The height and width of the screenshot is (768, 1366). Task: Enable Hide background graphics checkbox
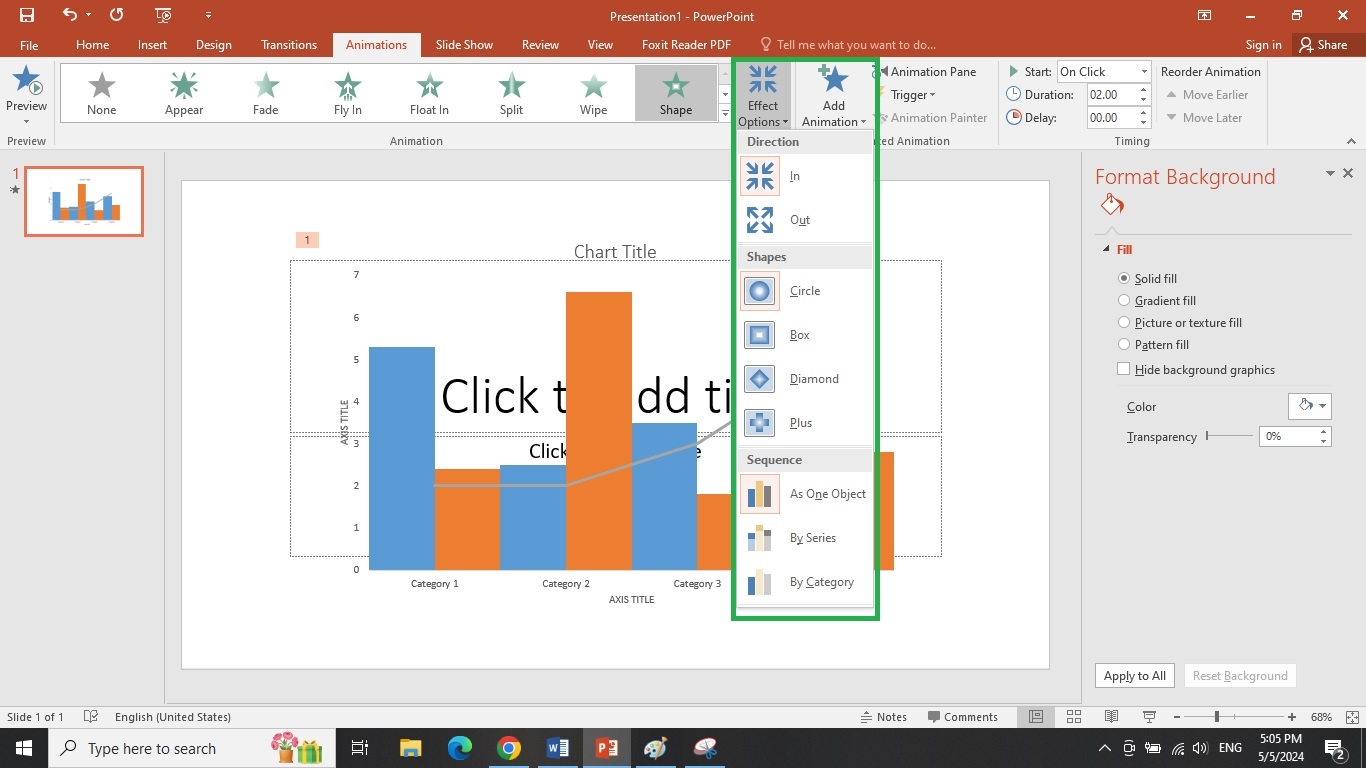(x=1124, y=370)
